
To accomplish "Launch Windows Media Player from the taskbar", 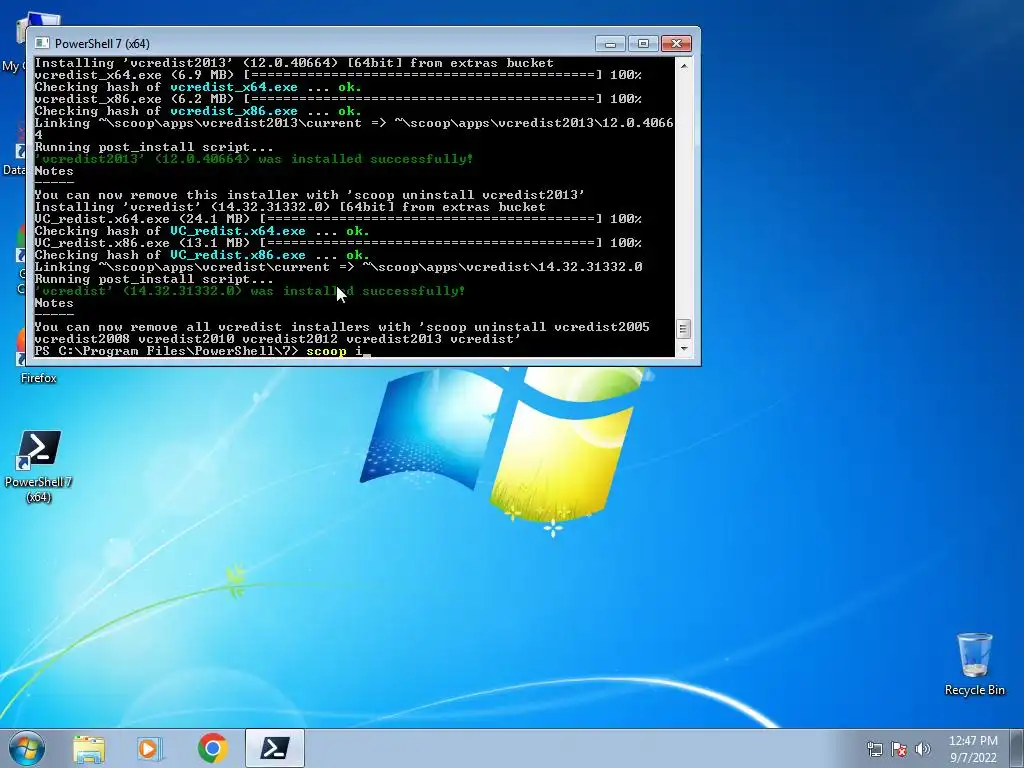I will click(x=150, y=748).
